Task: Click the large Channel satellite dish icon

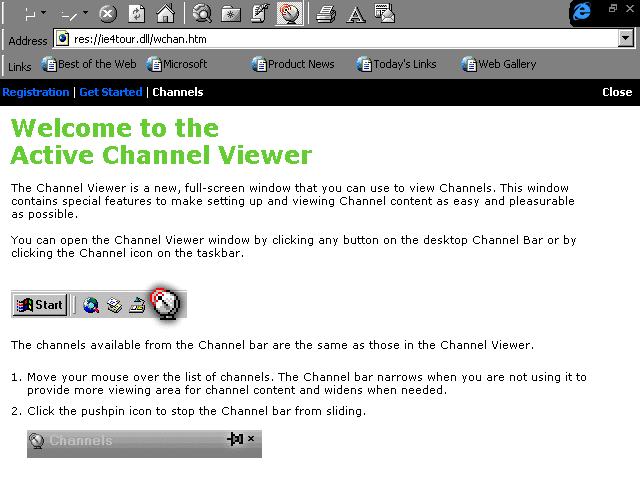Action: (x=165, y=304)
